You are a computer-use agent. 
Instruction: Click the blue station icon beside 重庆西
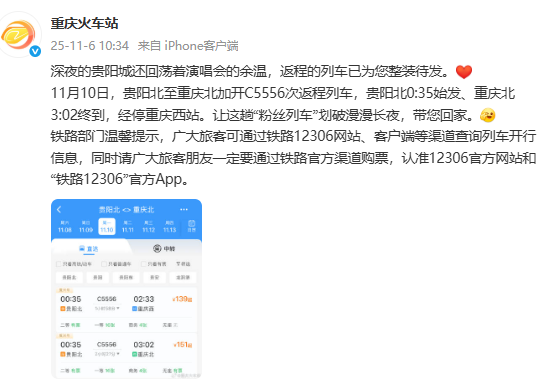point(134,309)
